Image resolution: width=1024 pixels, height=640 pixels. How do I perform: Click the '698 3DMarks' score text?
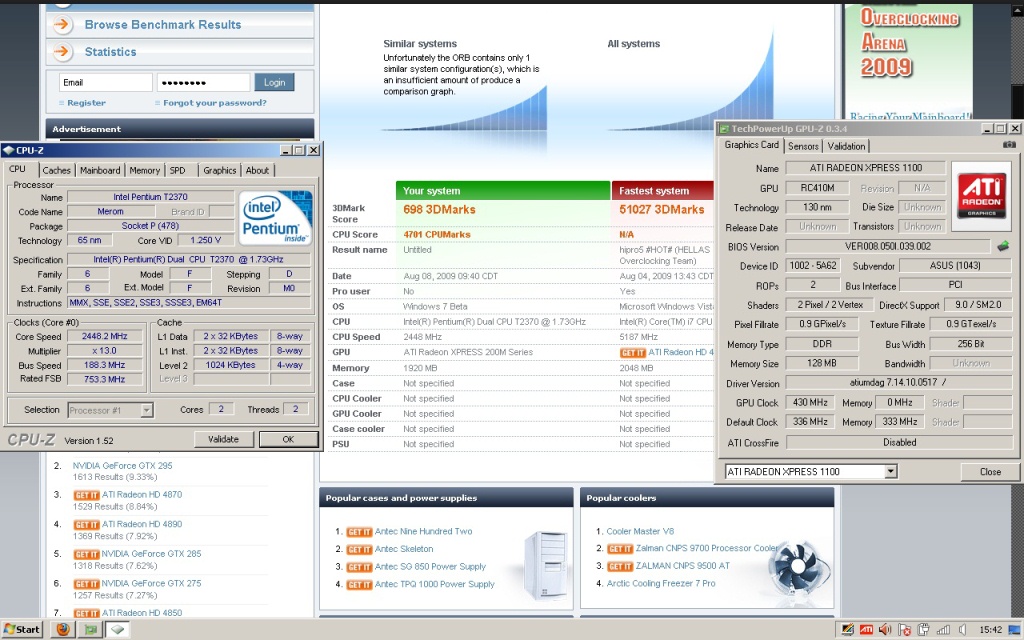coord(440,210)
